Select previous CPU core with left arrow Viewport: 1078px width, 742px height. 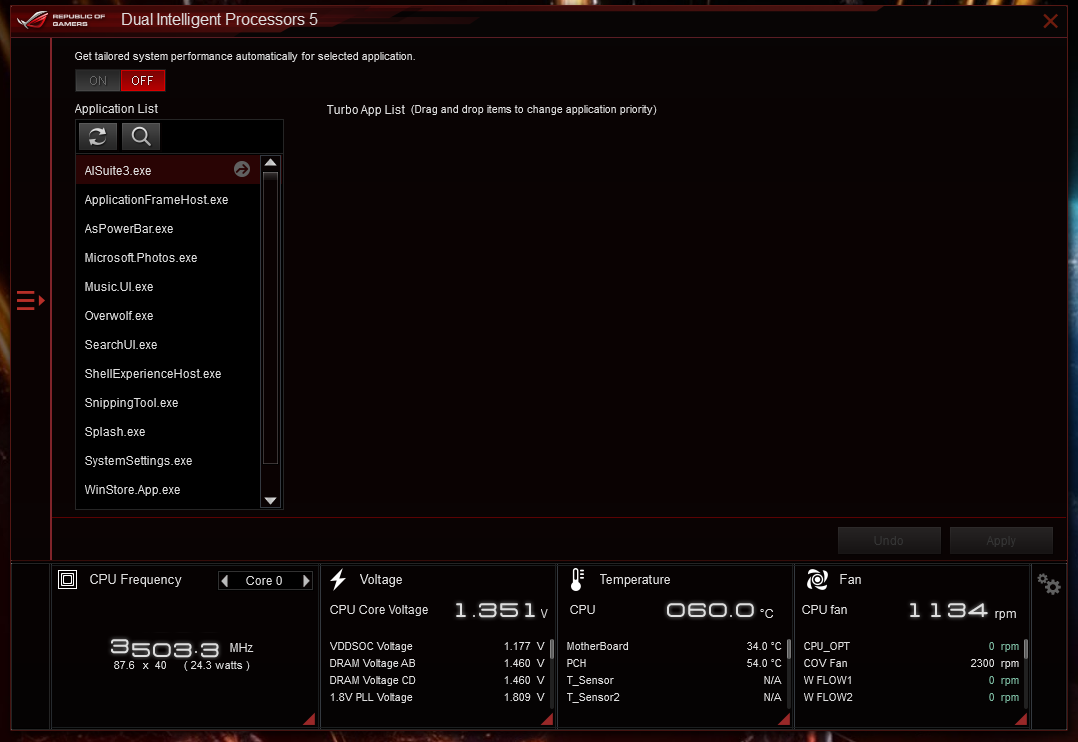pyautogui.click(x=225, y=580)
